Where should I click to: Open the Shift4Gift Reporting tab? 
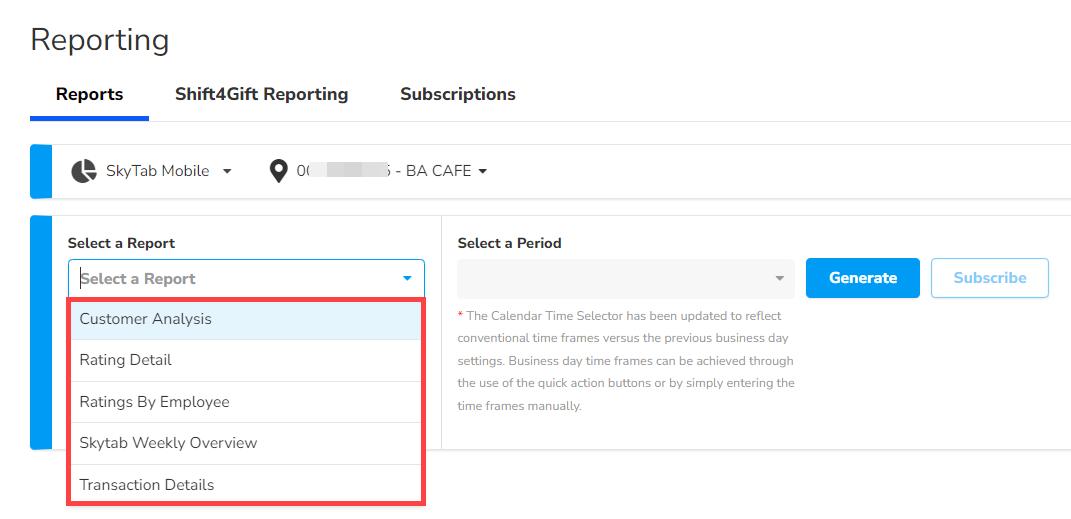click(261, 95)
